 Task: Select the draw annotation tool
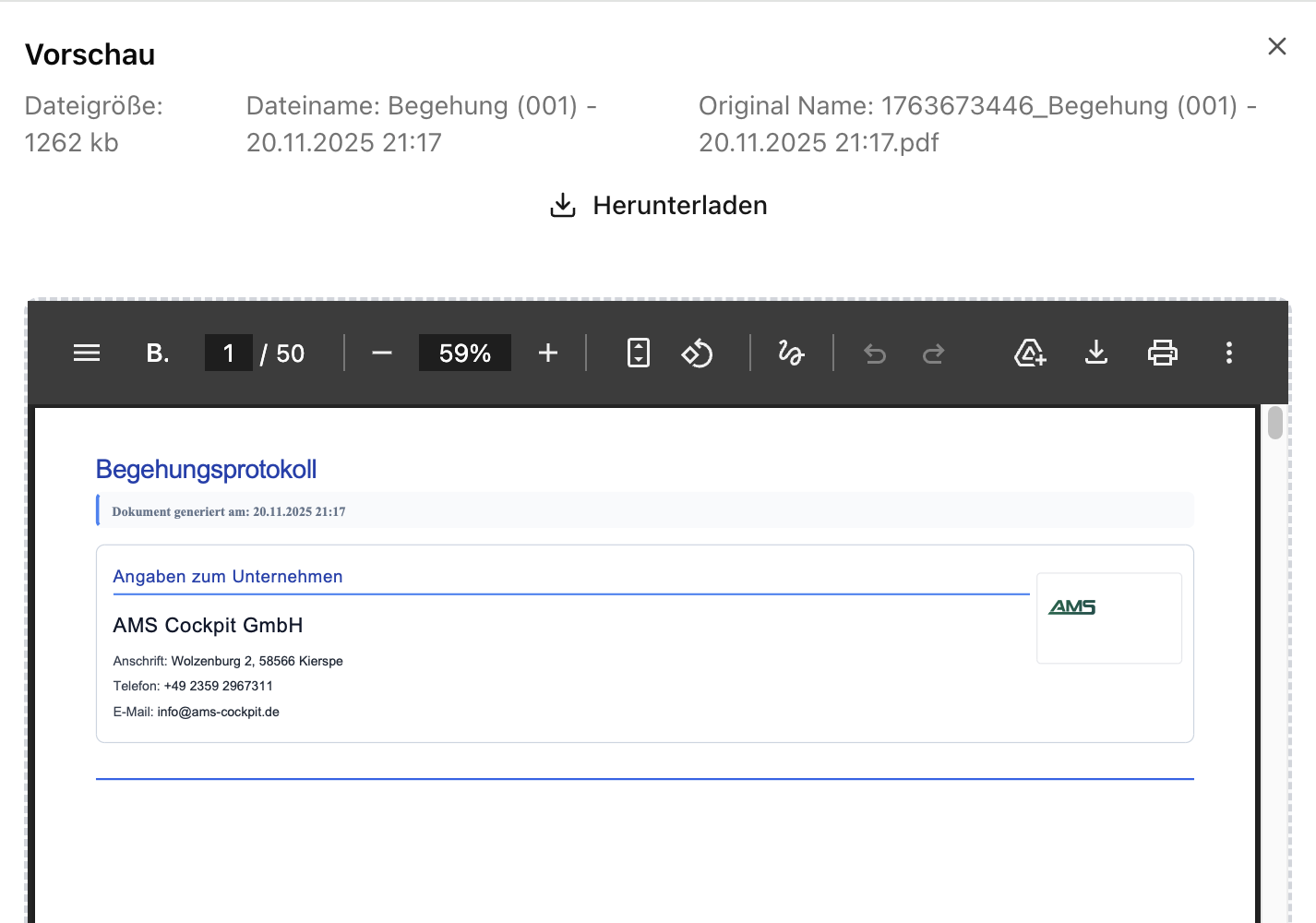pos(791,353)
